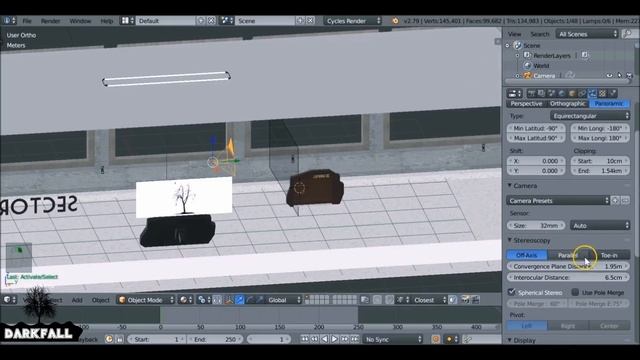Open the Help menu
This screenshot has height=360, width=640.
click(107, 21)
